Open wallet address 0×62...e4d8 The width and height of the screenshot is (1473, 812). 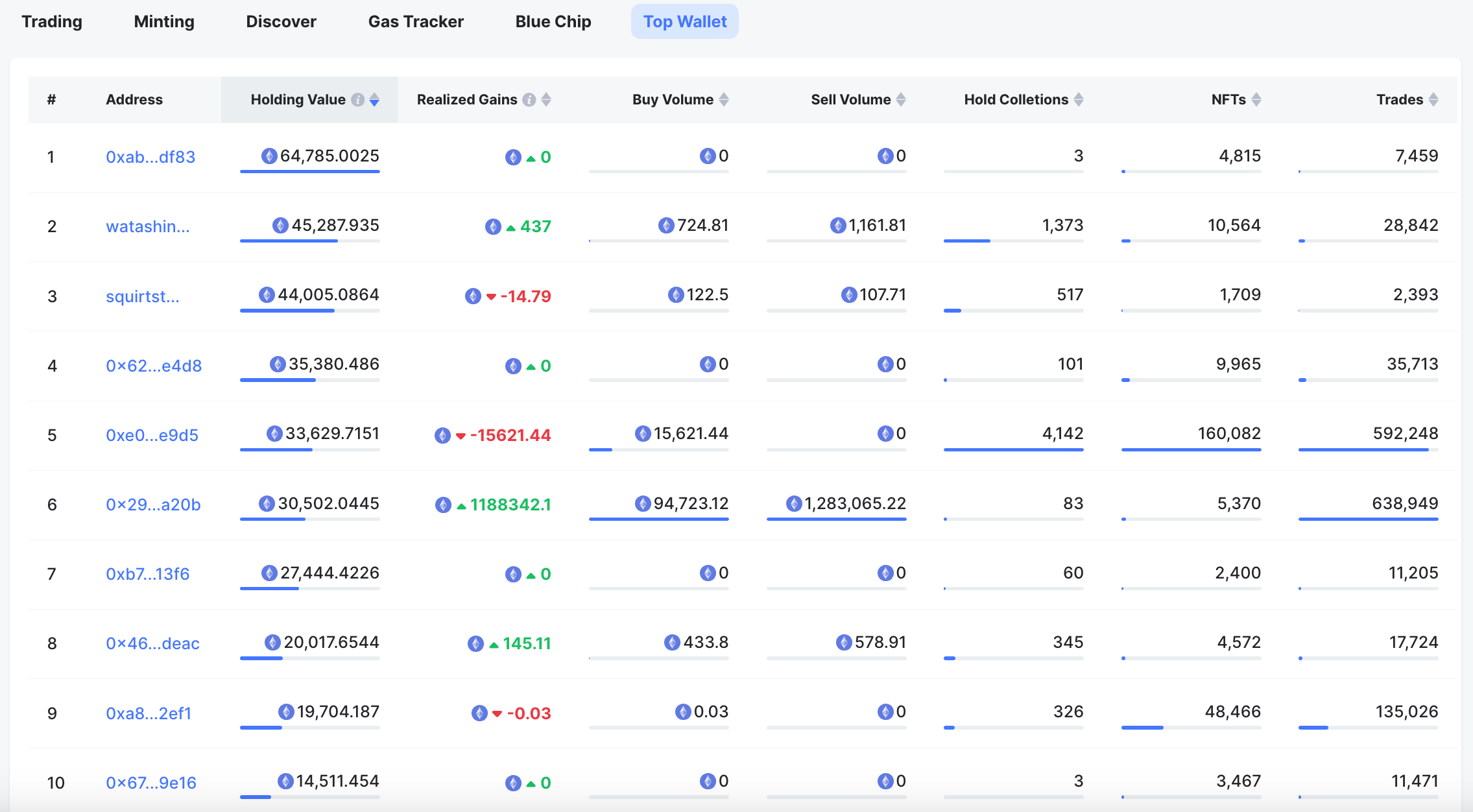click(x=154, y=366)
